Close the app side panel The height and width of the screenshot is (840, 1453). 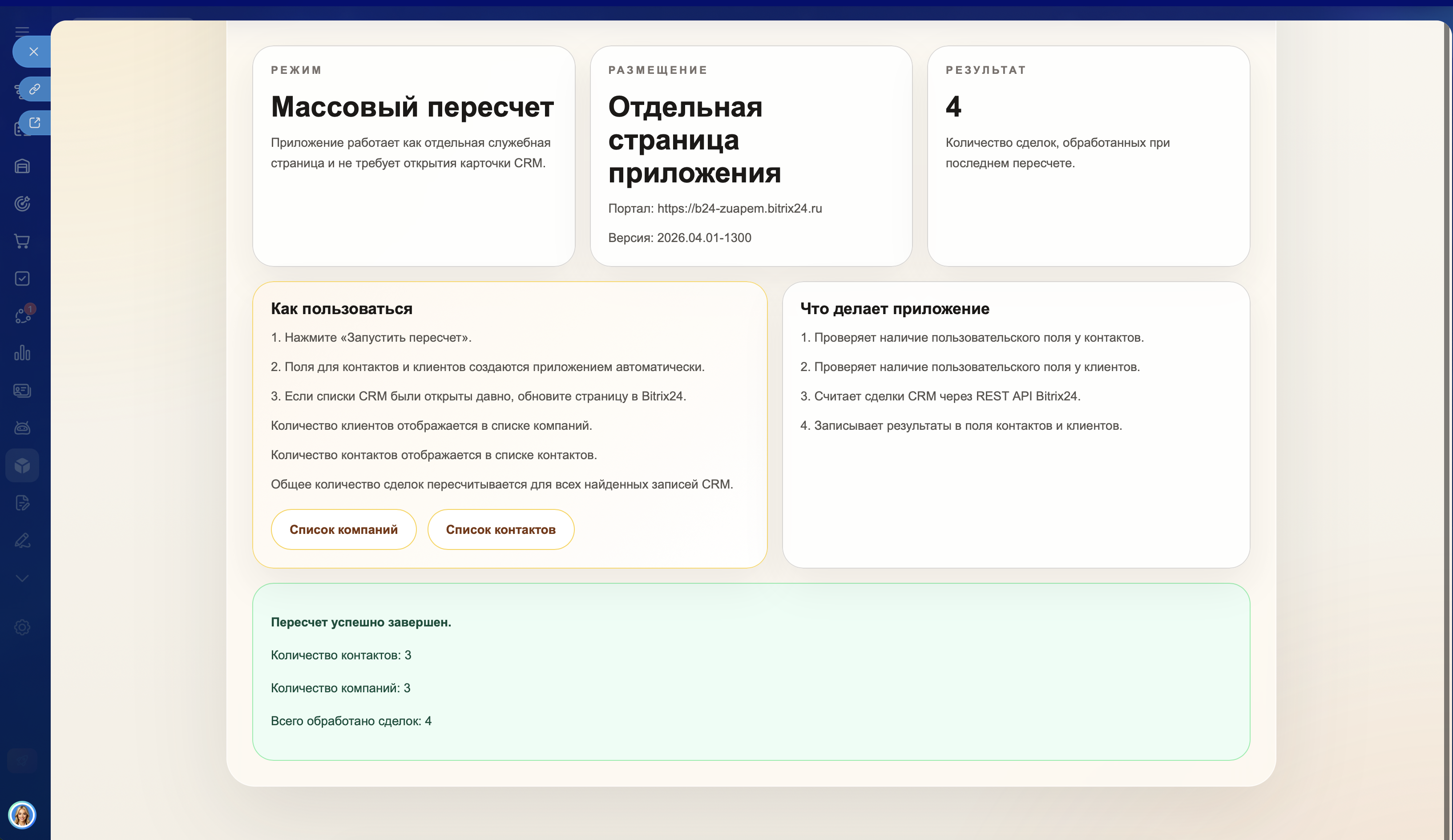(33, 52)
